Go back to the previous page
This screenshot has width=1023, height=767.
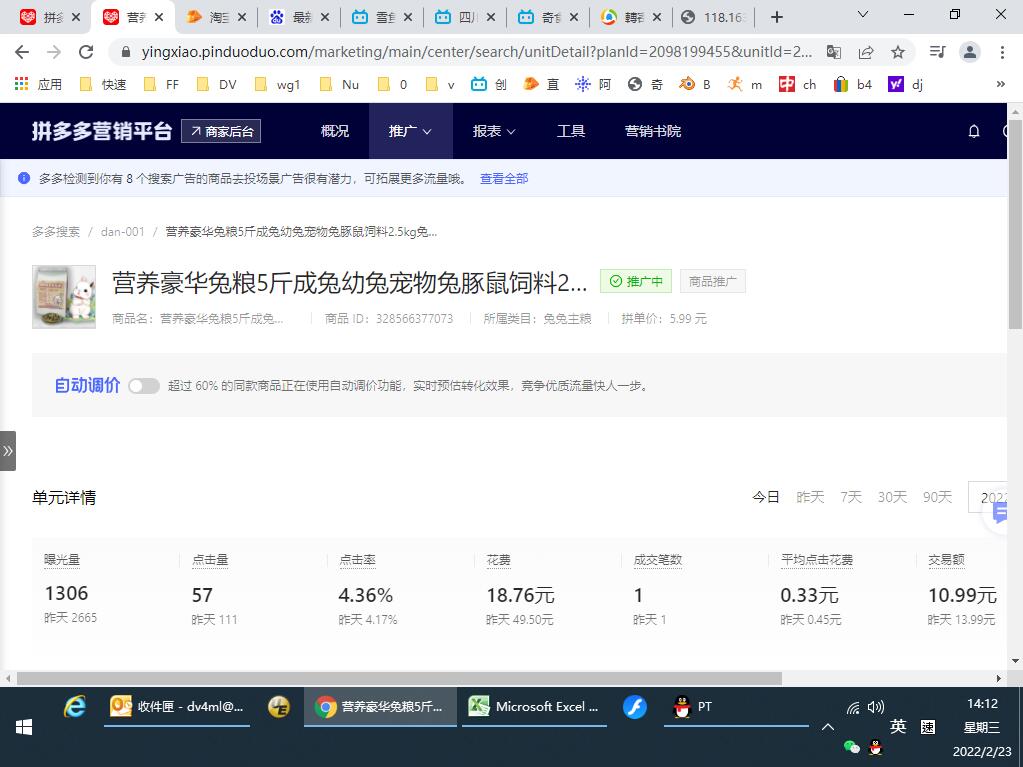[x=22, y=52]
